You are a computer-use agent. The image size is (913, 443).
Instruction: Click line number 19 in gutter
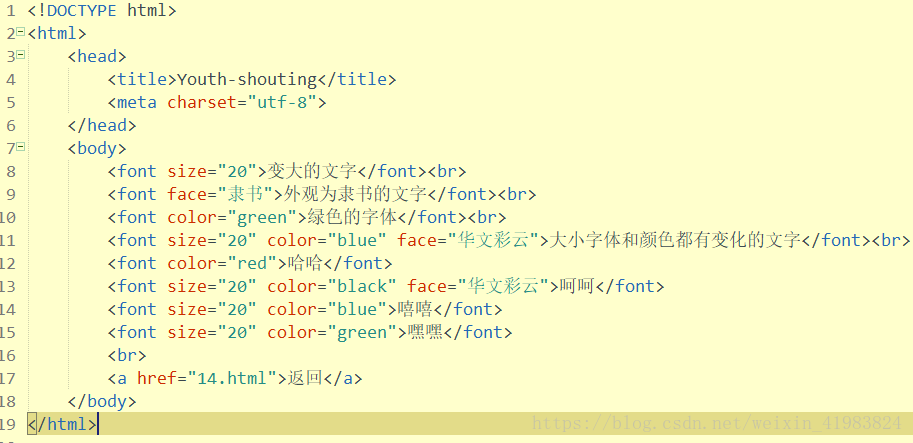click(x=8, y=424)
